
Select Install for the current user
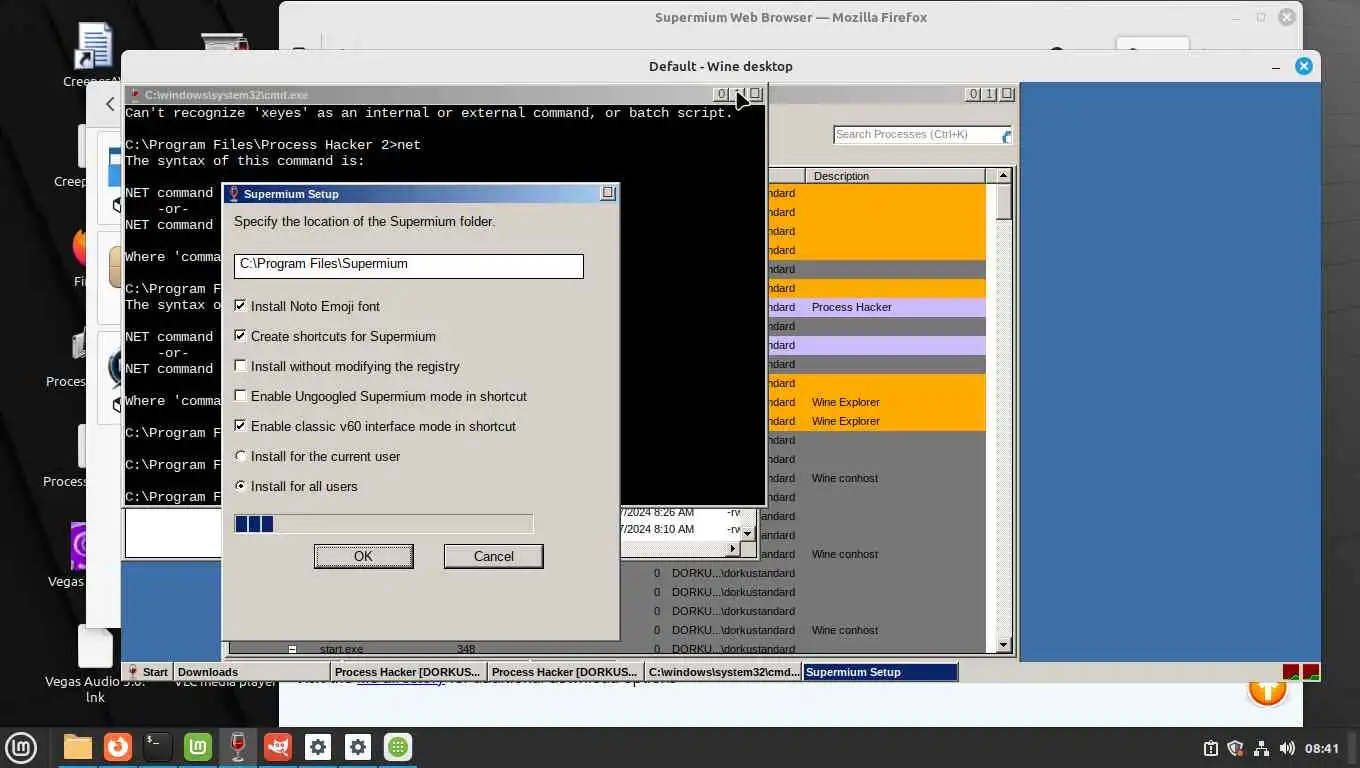tap(240, 456)
